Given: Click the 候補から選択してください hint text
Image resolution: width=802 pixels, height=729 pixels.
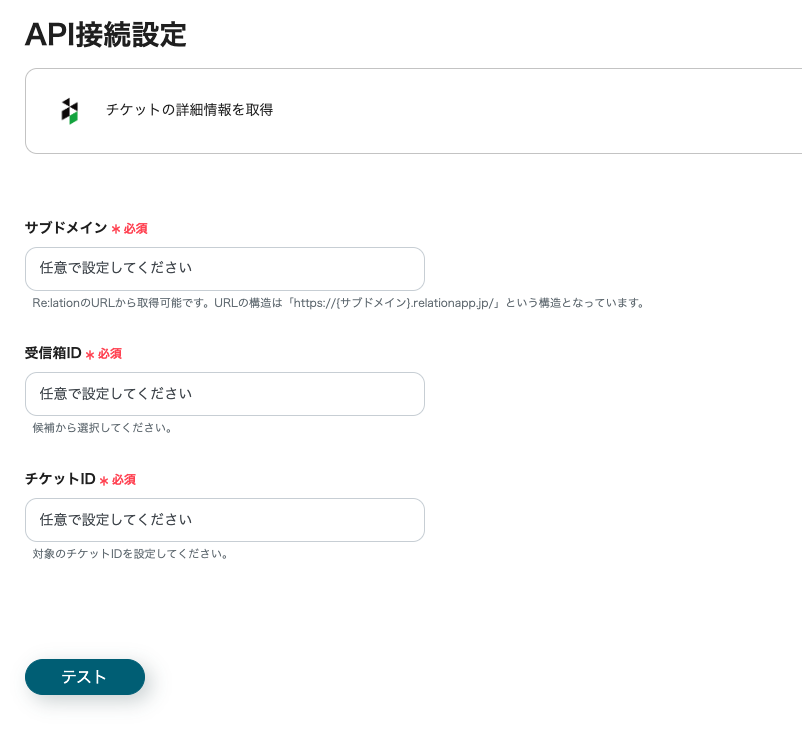Looking at the screenshot, I should tap(102, 428).
